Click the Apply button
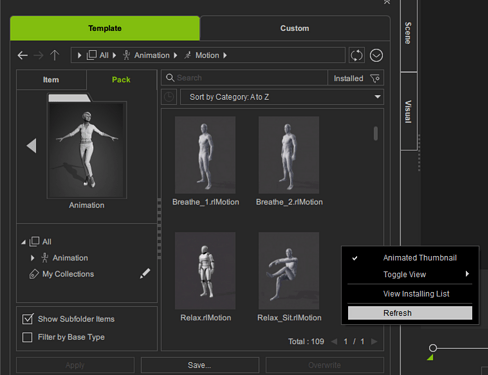 pos(75,365)
